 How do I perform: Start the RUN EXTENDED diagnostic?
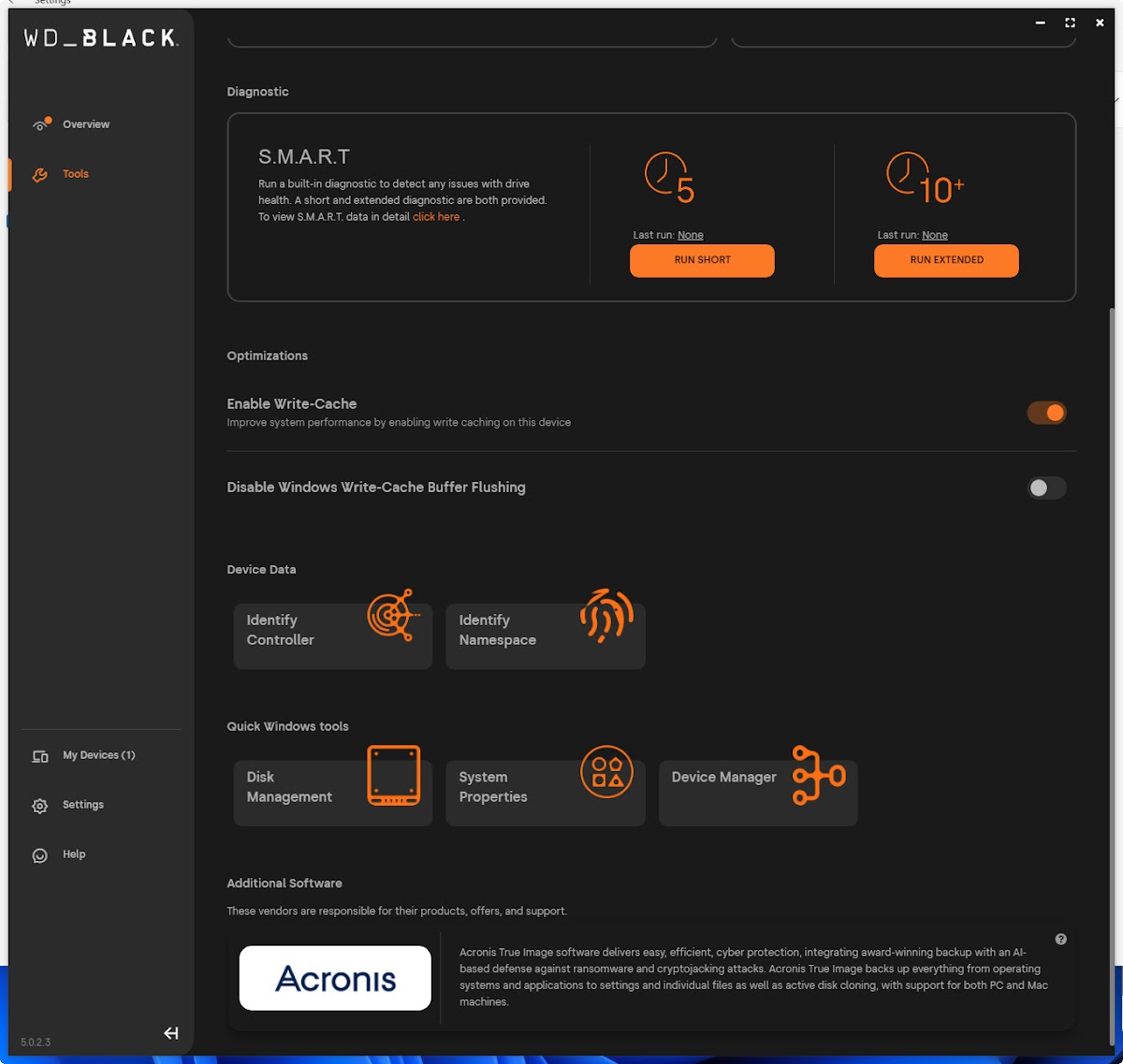pyautogui.click(x=946, y=260)
